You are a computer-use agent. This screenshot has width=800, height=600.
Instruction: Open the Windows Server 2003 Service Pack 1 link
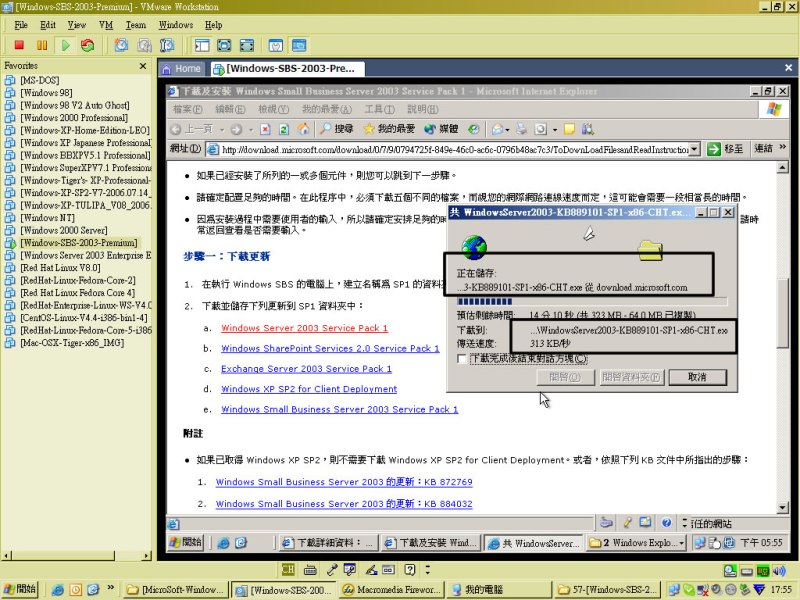pyautogui.click(x=304, y=328)
